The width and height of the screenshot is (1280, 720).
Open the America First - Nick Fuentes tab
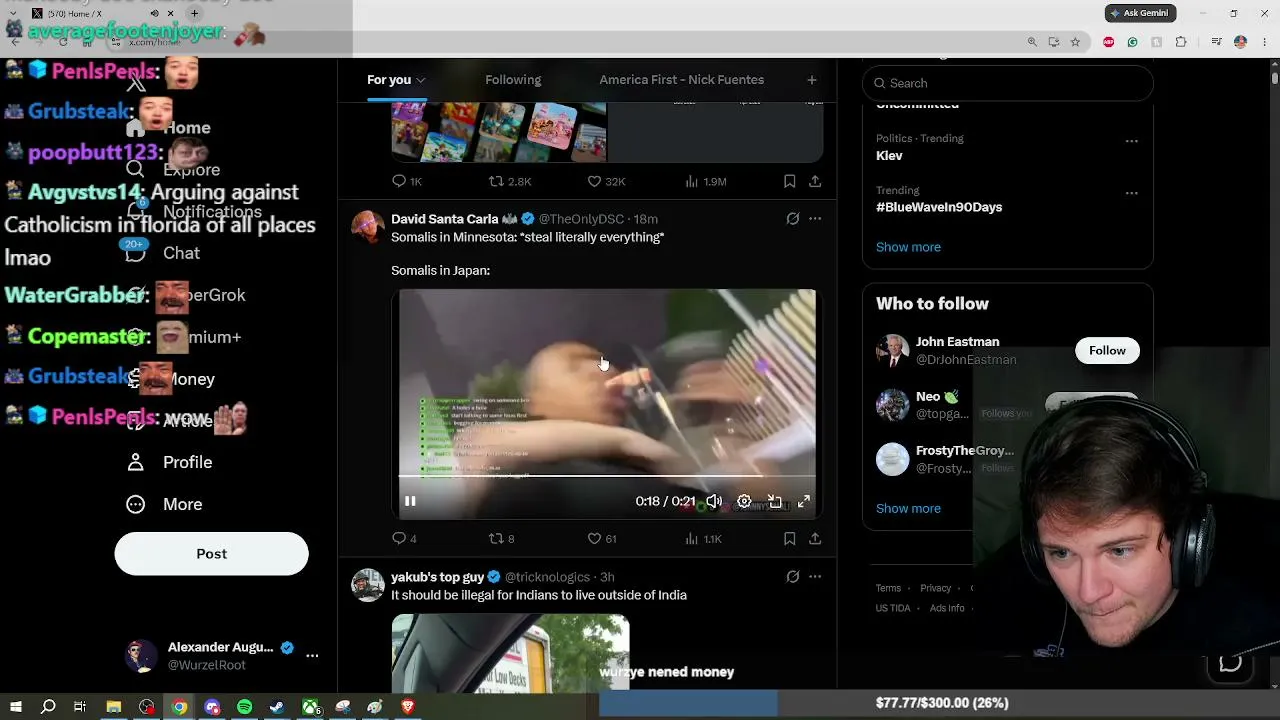click(682, 80)
